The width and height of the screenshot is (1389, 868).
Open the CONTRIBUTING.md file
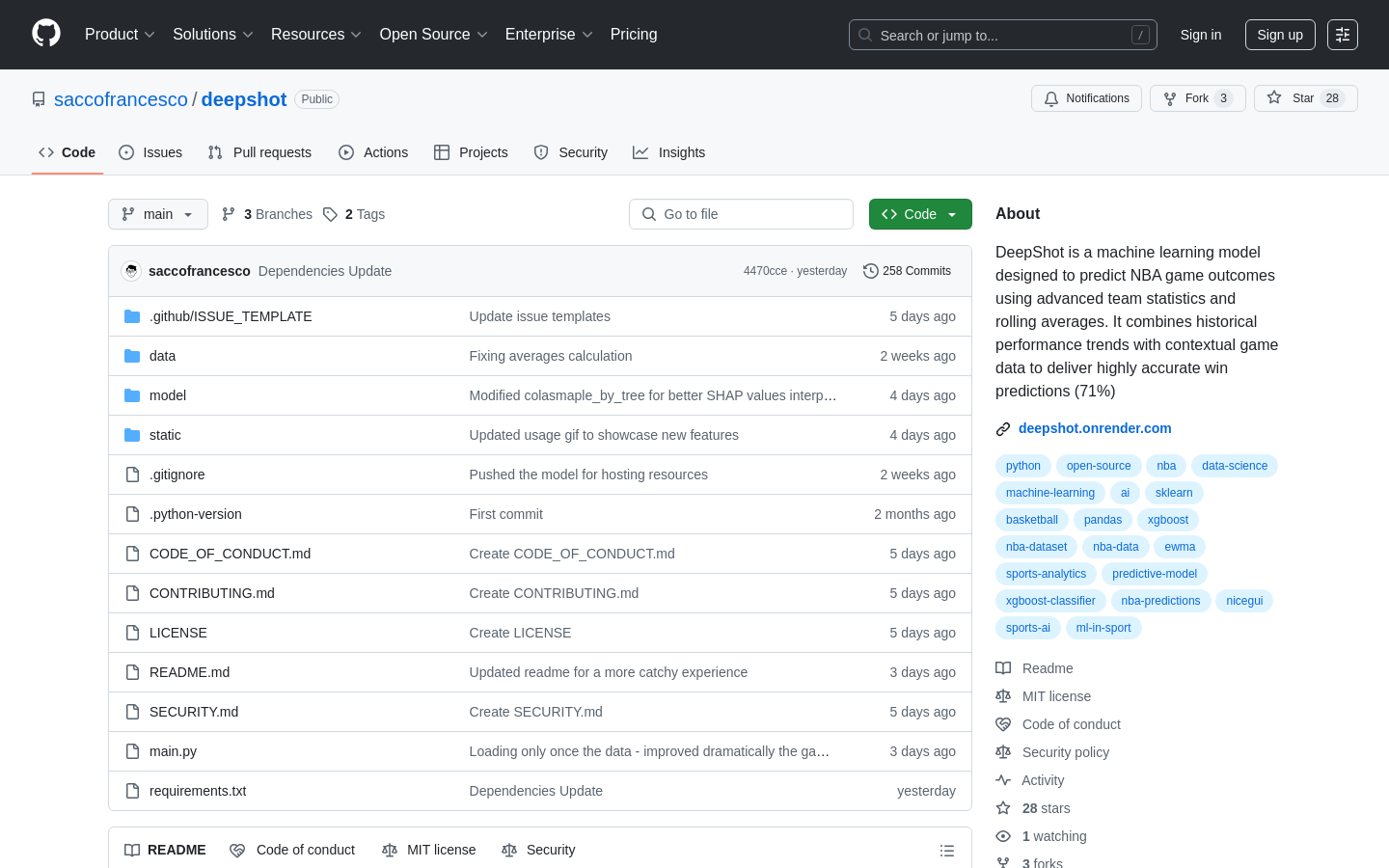tap(212, 593)
